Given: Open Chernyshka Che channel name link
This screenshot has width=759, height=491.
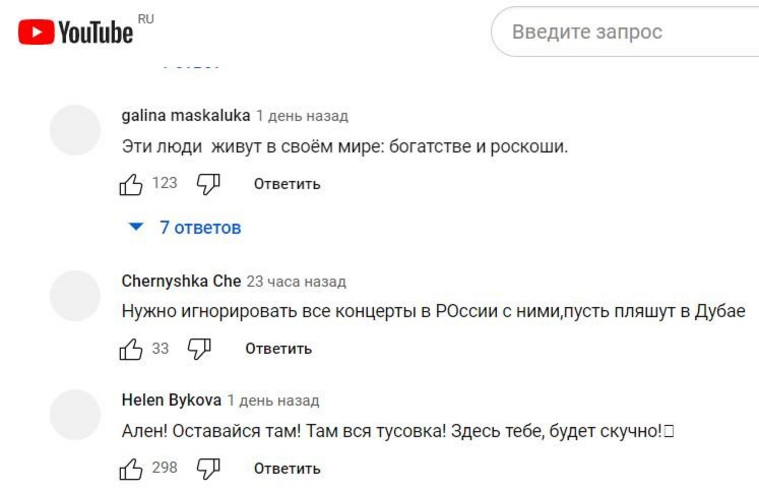Looking at the screenshot, I should 181,281.
